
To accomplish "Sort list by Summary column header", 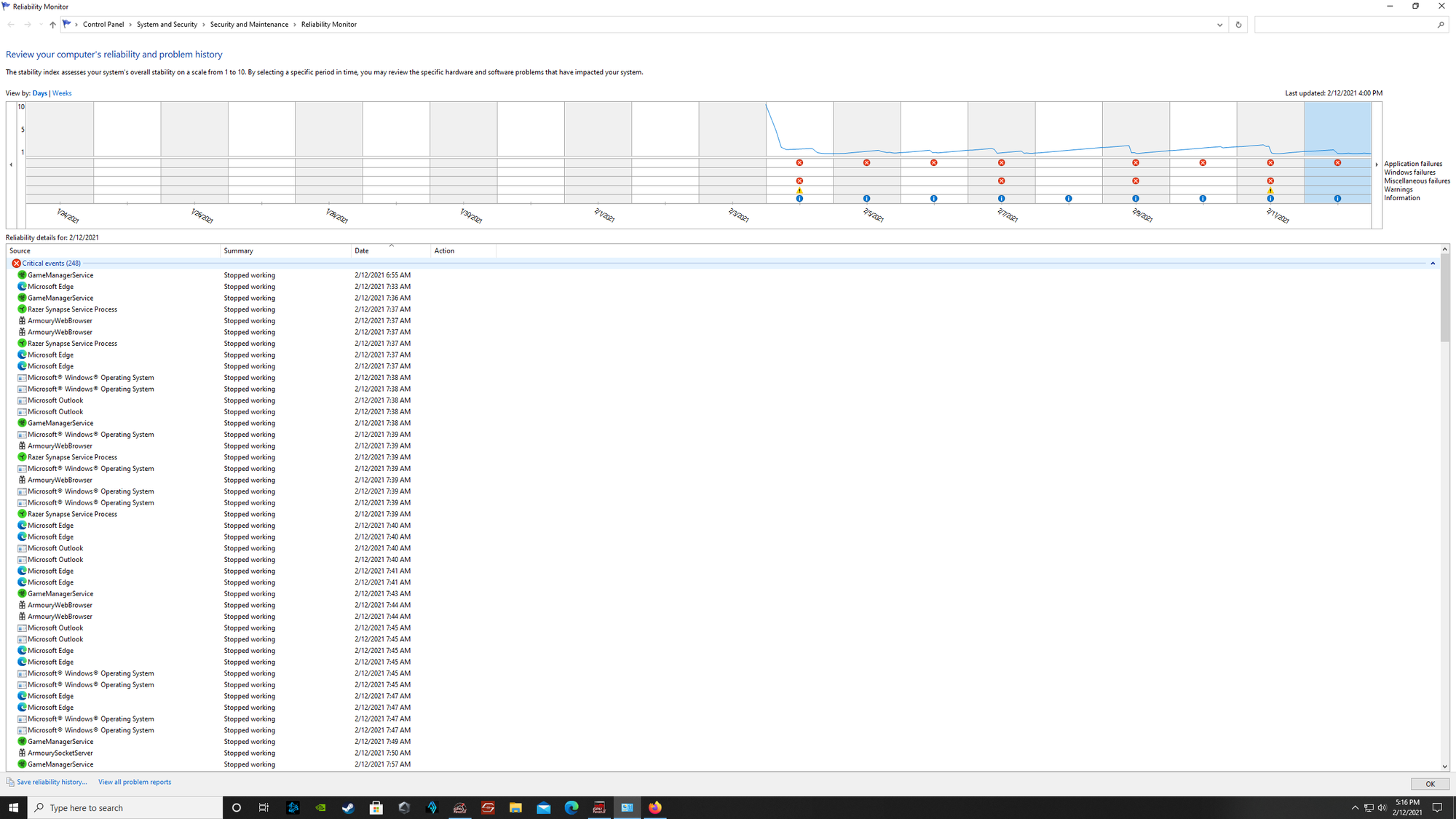I will click(285, 250).
